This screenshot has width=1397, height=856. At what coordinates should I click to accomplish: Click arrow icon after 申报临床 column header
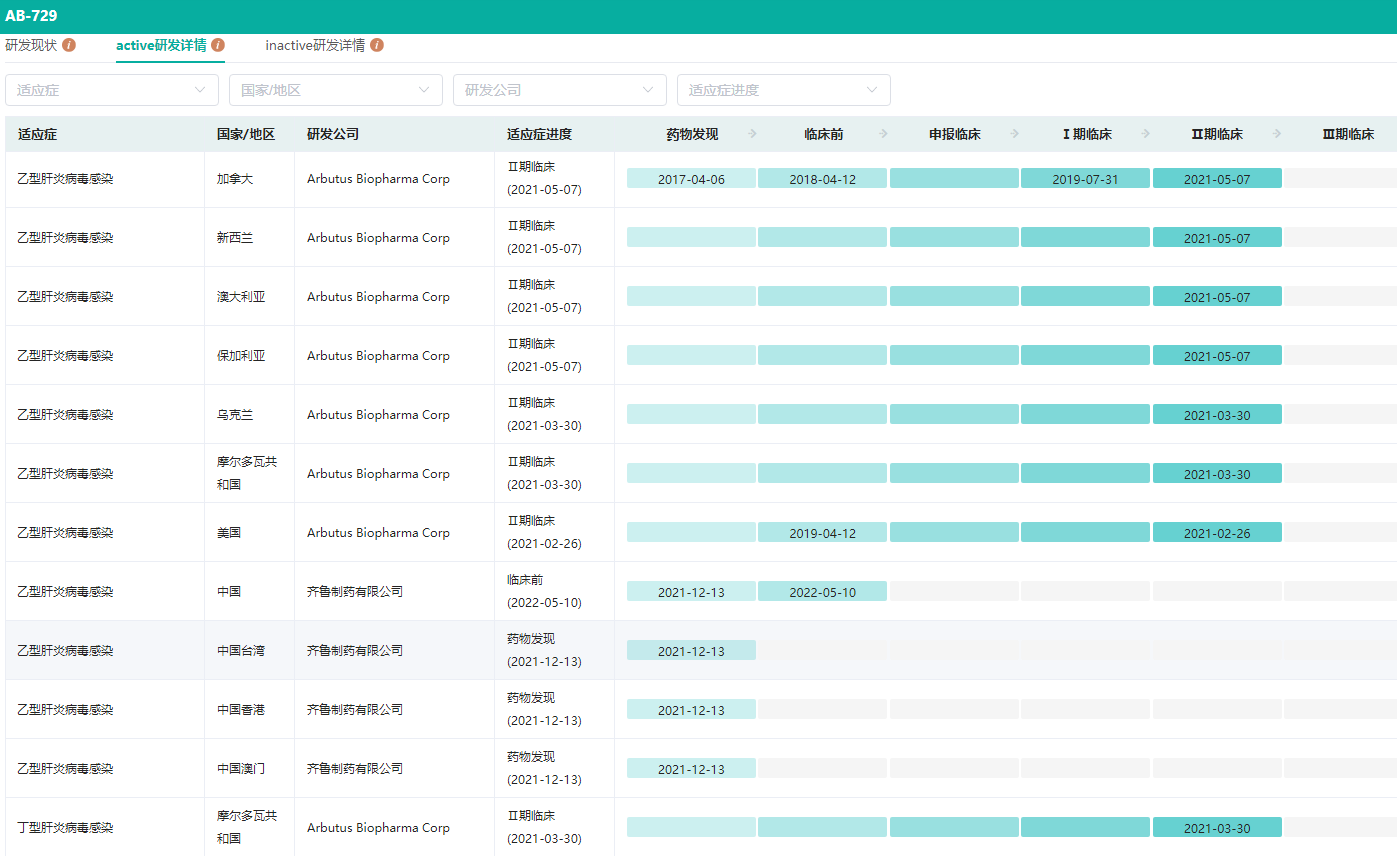coord(1014,134)
